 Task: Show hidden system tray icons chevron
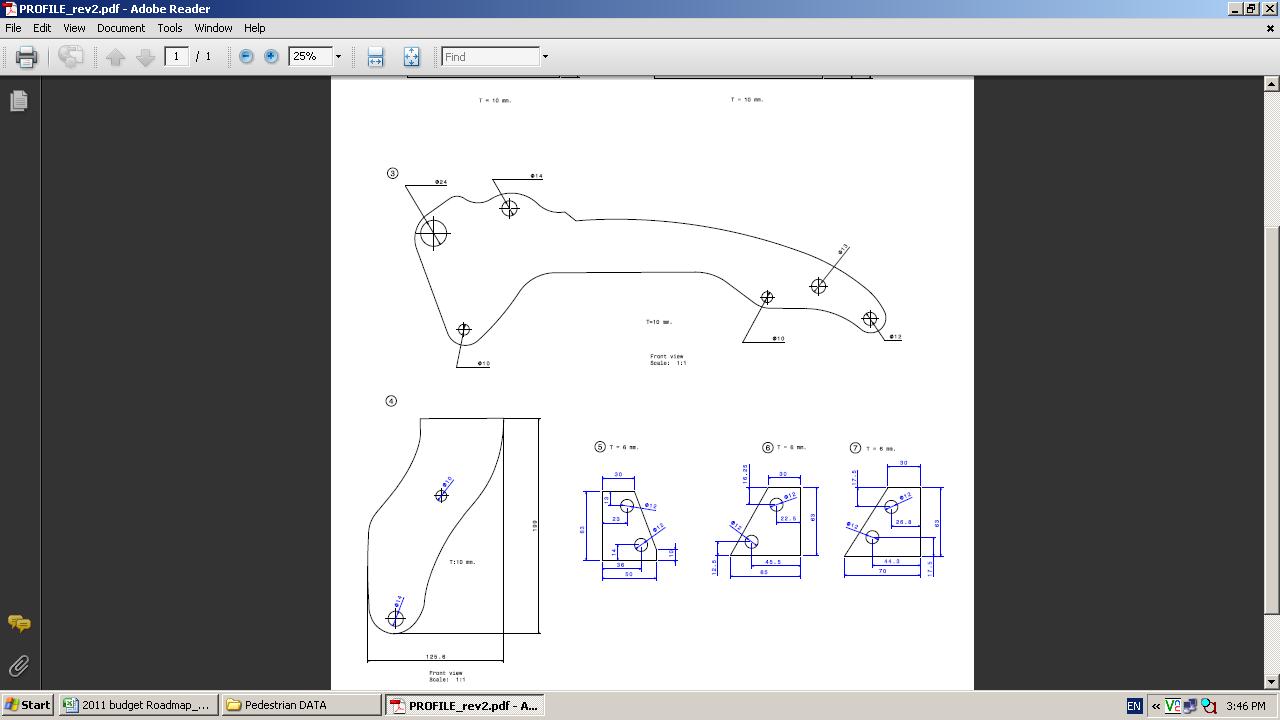[x=1156, y=706]
